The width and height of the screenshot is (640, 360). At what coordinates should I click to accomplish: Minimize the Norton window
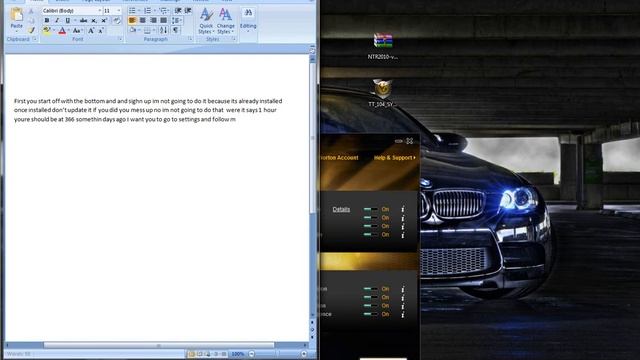tap(399, 141)
